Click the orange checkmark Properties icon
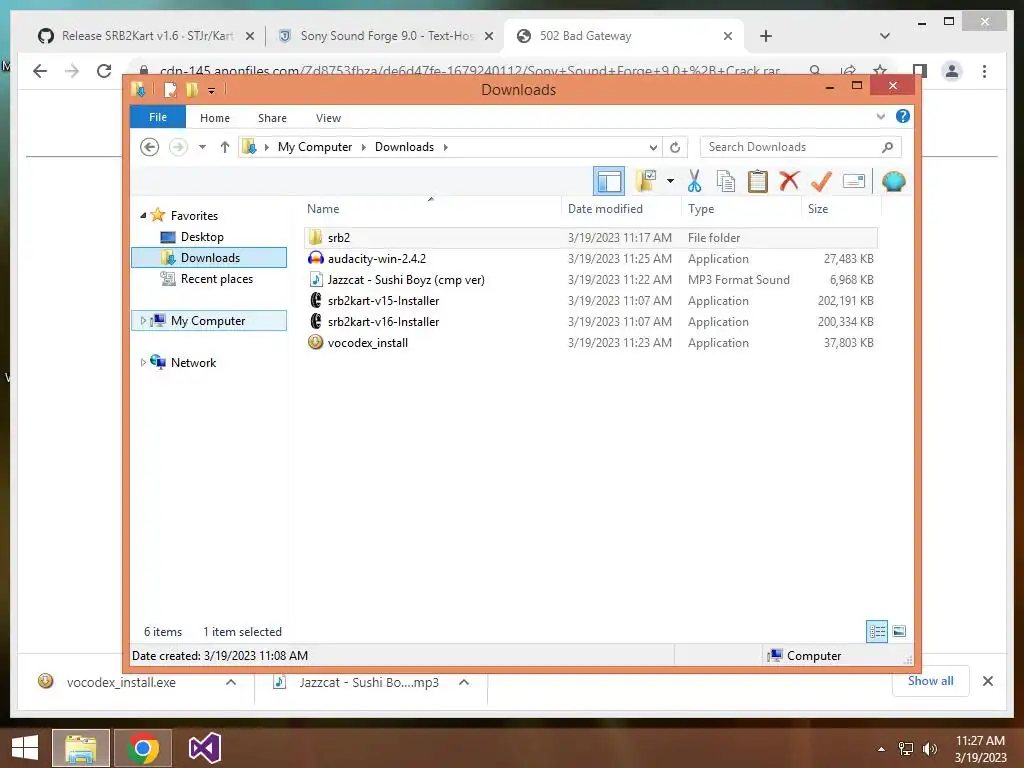This screenshot has height=768, width=1024. click(821, 181)
